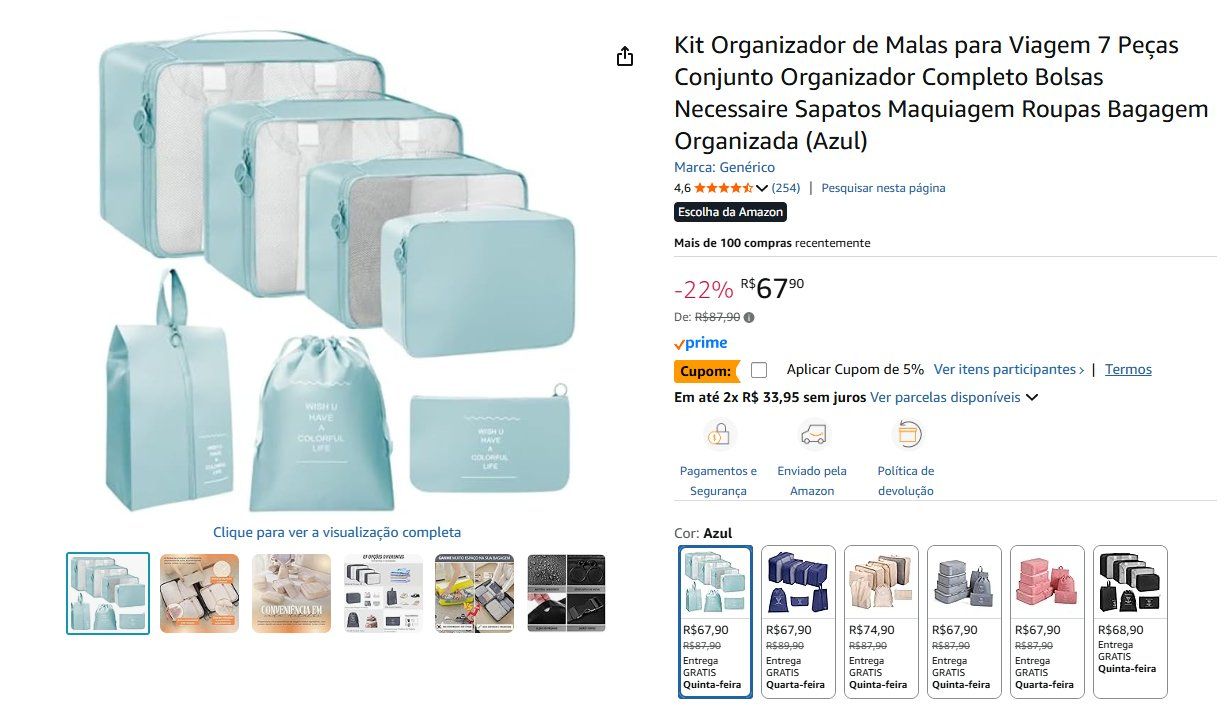
Task: Click the Escolha da Amazon badge
Action: click(x=730, y=212)
